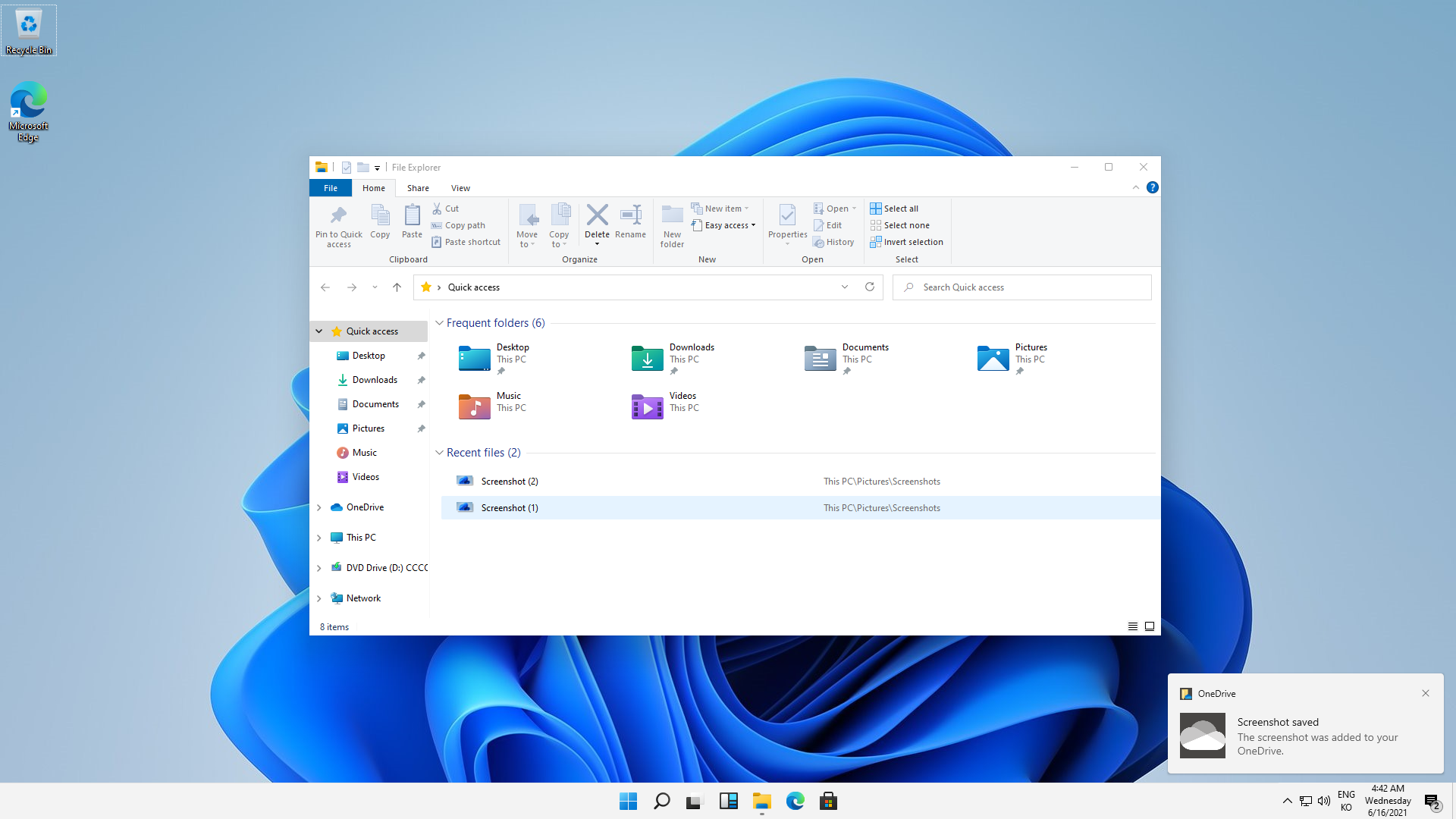Expand the This PC tree node
Image resolution: width=1456 pixels, height=819 pixels.
point(319,538)
